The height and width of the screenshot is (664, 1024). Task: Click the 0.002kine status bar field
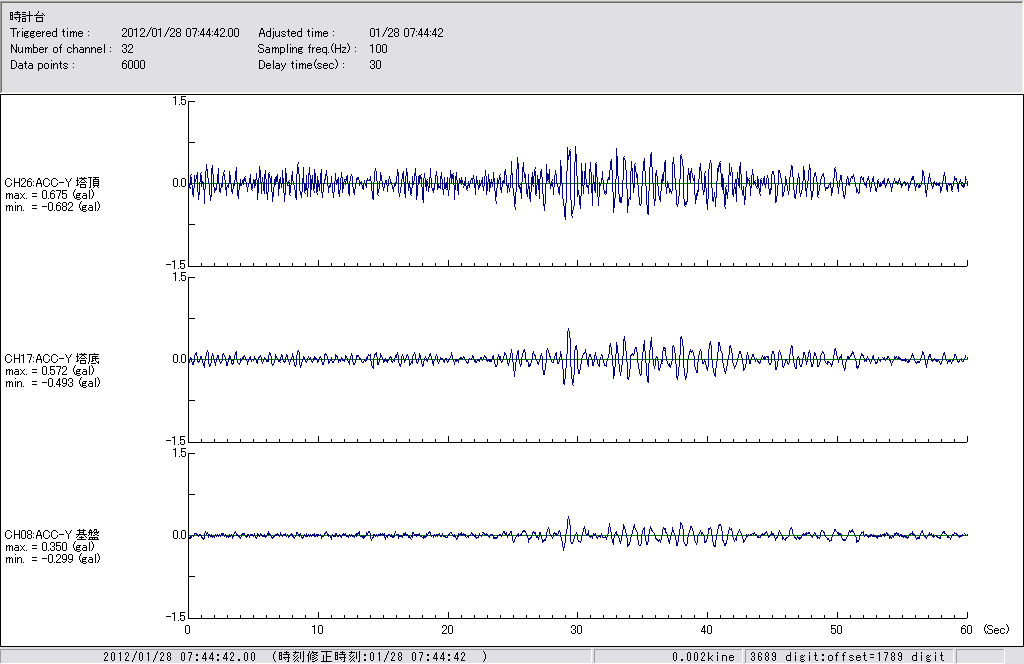(703, 657)
